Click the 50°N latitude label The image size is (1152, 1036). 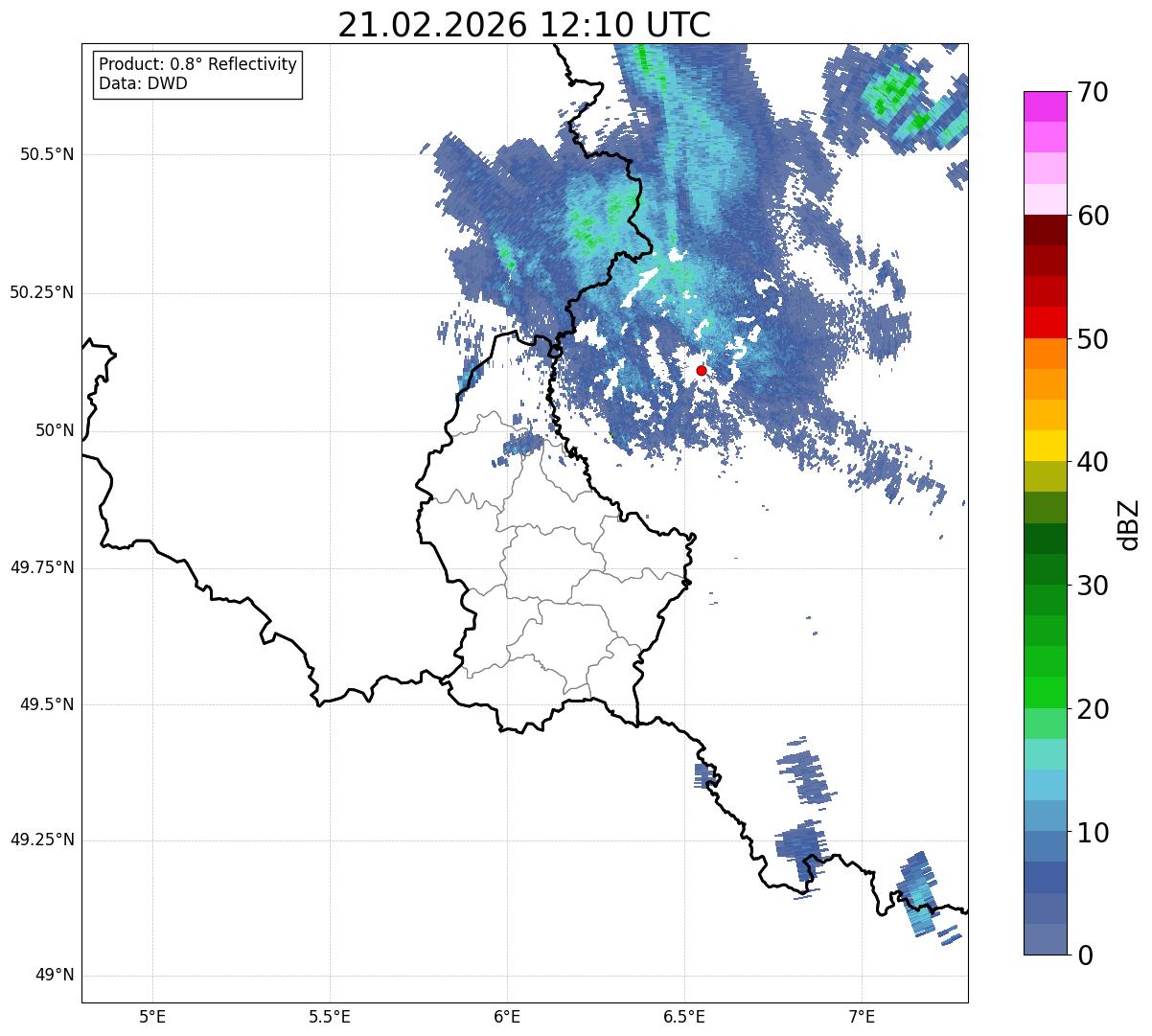point(55,430)
